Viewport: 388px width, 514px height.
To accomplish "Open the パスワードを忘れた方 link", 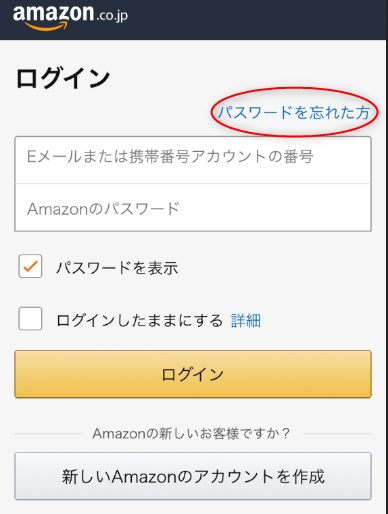I will tap(294, 112).
